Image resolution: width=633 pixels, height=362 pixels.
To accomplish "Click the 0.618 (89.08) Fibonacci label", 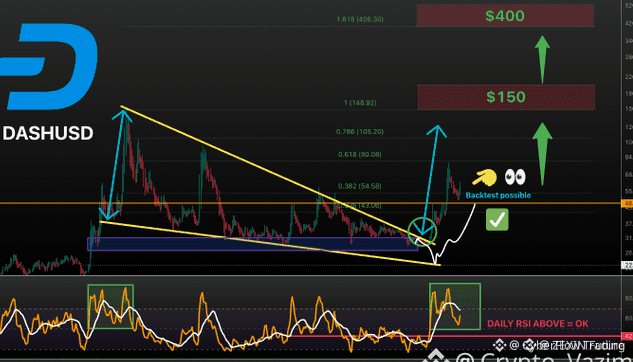I will coord(360,155).
